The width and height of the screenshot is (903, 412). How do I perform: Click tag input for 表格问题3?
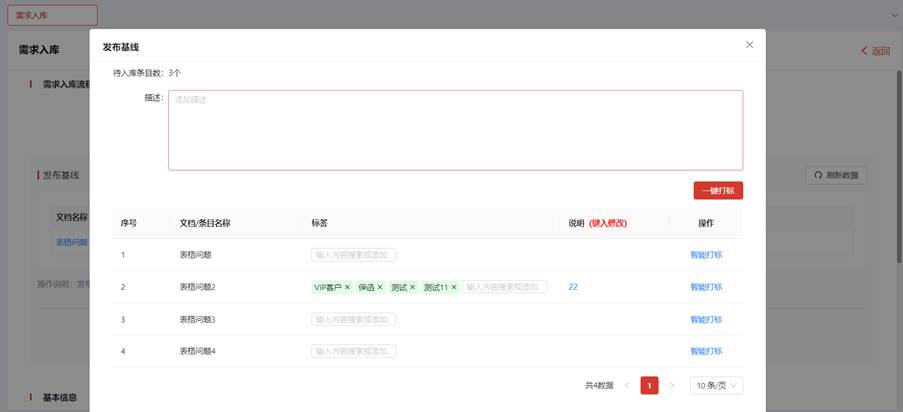(354, 319)
